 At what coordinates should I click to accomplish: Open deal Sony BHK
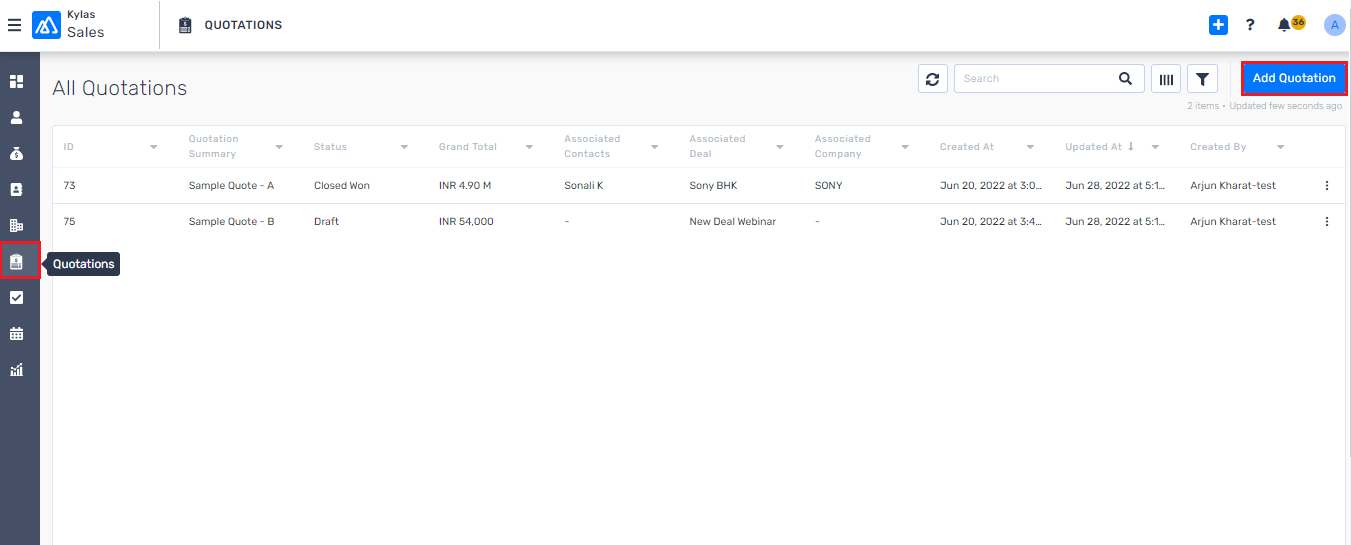point(713,185)
